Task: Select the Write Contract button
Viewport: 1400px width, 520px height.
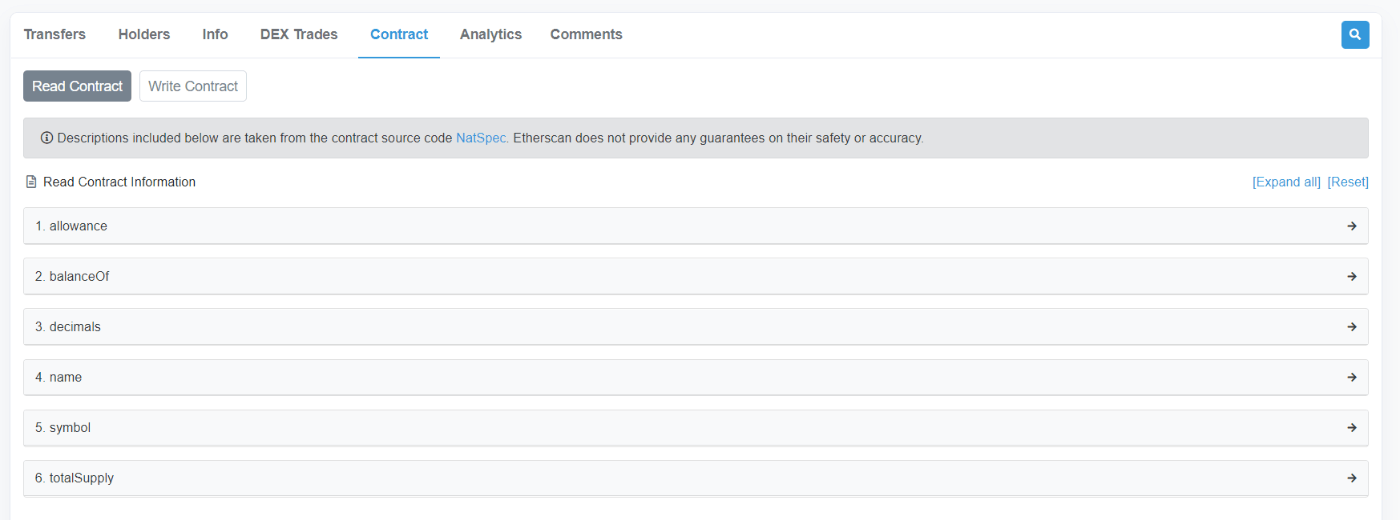Action: [x=193, y=86]
